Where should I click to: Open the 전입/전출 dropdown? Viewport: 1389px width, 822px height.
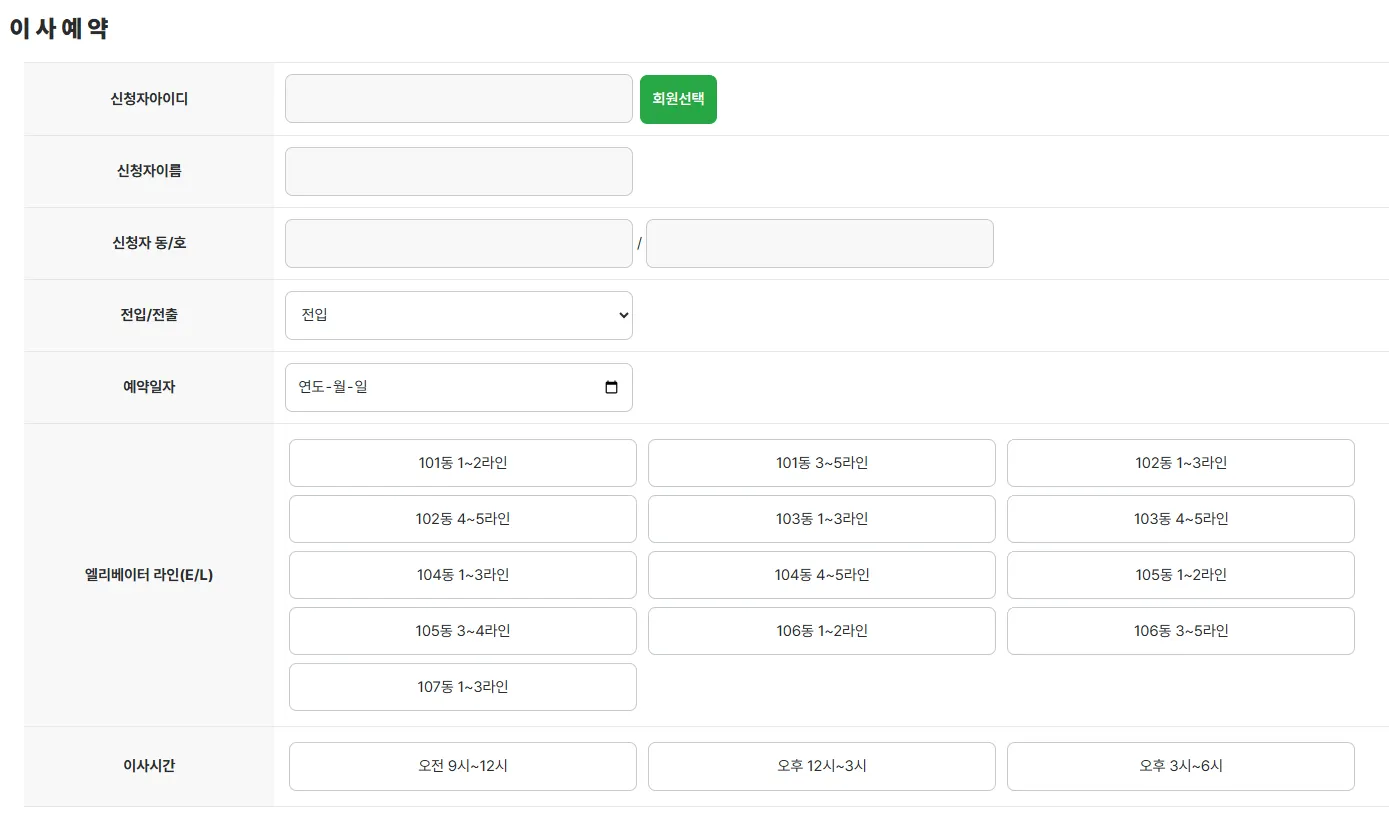(458, 315)
